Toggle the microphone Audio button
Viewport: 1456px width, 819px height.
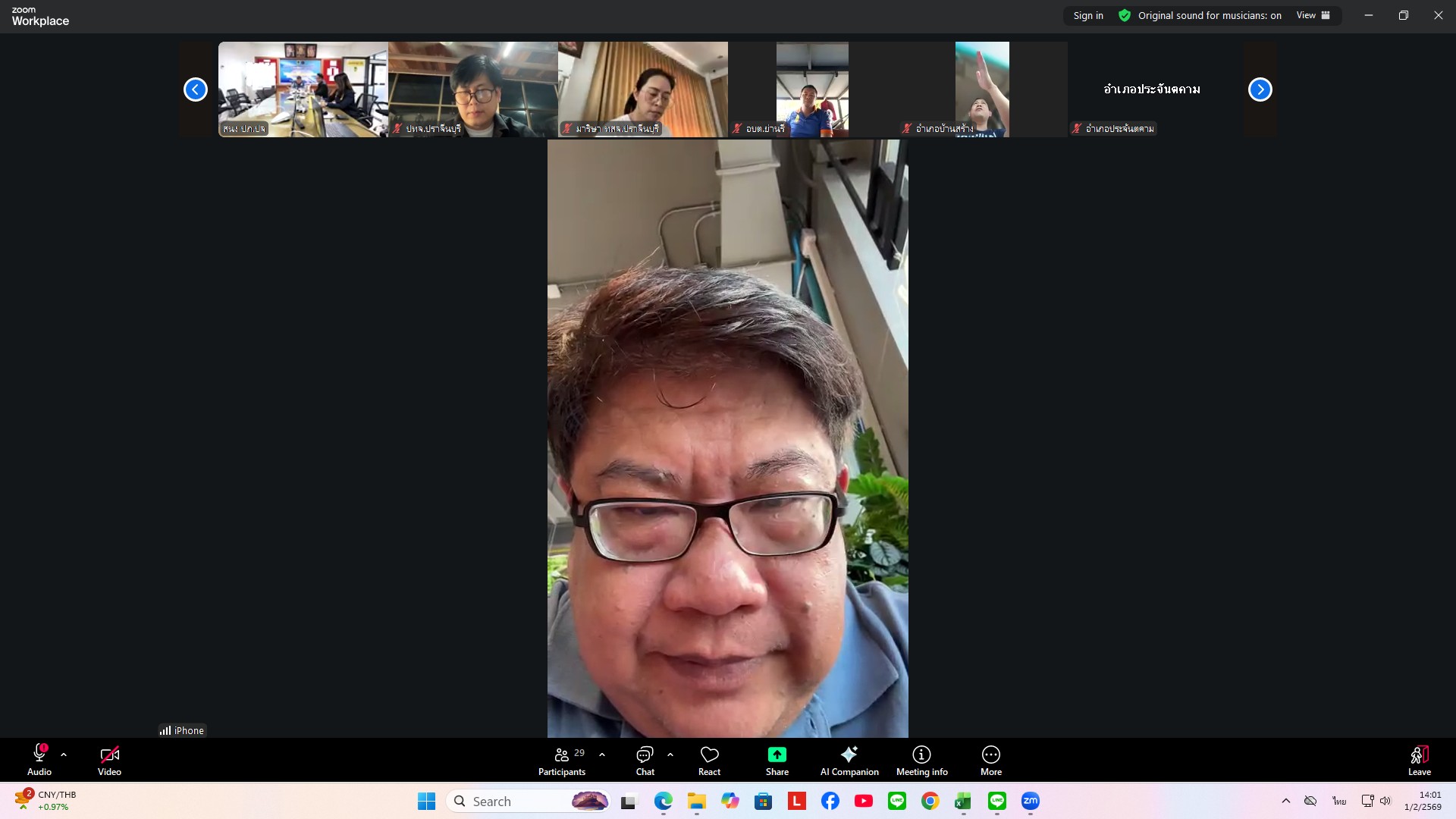coord(39,761)
